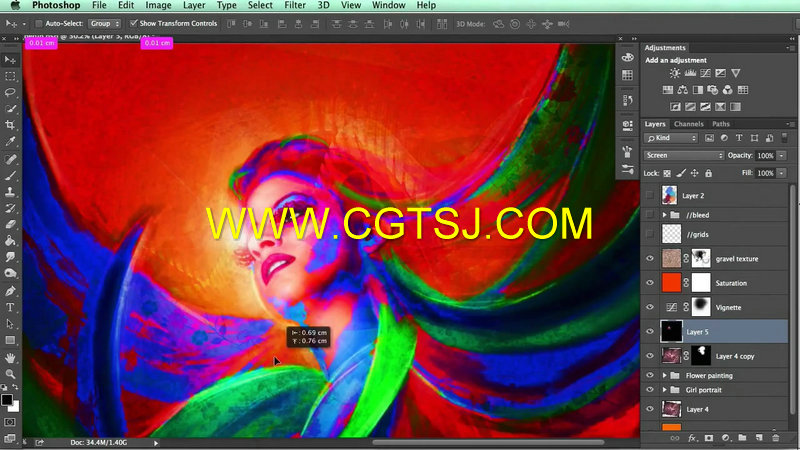This screenshot has height=450, width=800.
Task: Select the Eraser tool
Action: 10,224
